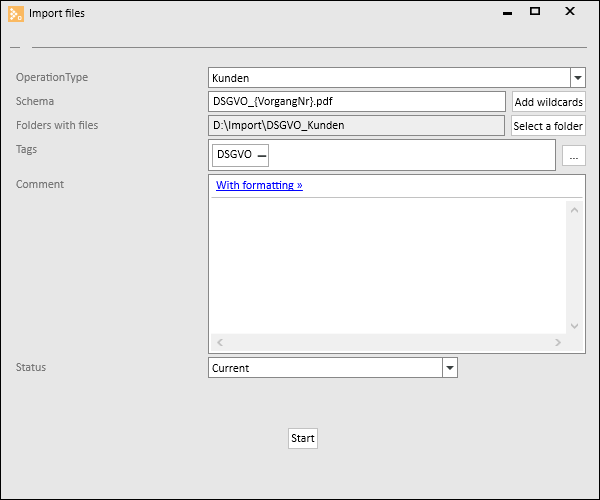This screenshot has height=500, width=600.
Task: Open tag picker with ellipsis button
Action: click(x=574, y=156)
